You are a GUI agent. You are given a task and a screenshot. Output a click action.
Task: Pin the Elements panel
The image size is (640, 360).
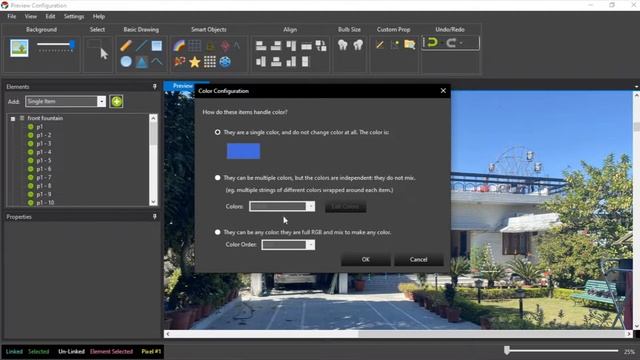154,87
